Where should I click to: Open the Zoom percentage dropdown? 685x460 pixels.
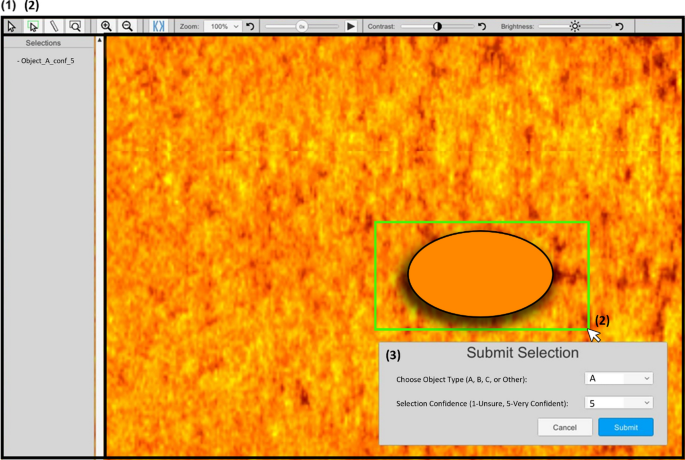[x=222, y=26]
